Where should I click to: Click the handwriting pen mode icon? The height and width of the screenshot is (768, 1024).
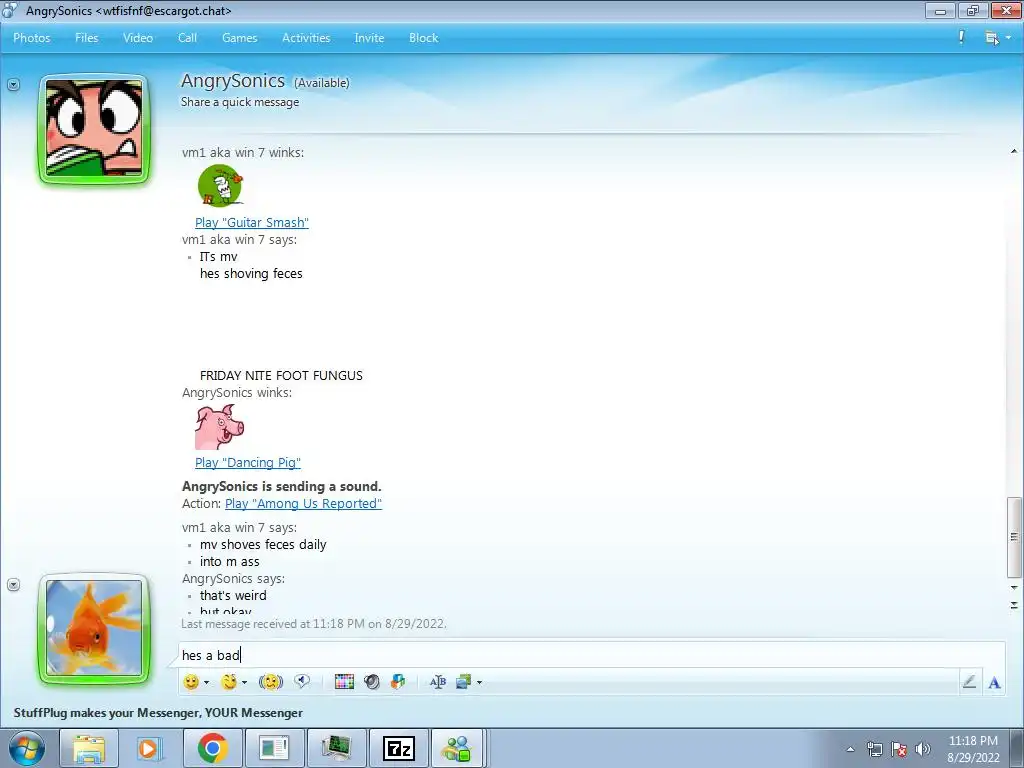pyautogui.click(x=969, y=682)
